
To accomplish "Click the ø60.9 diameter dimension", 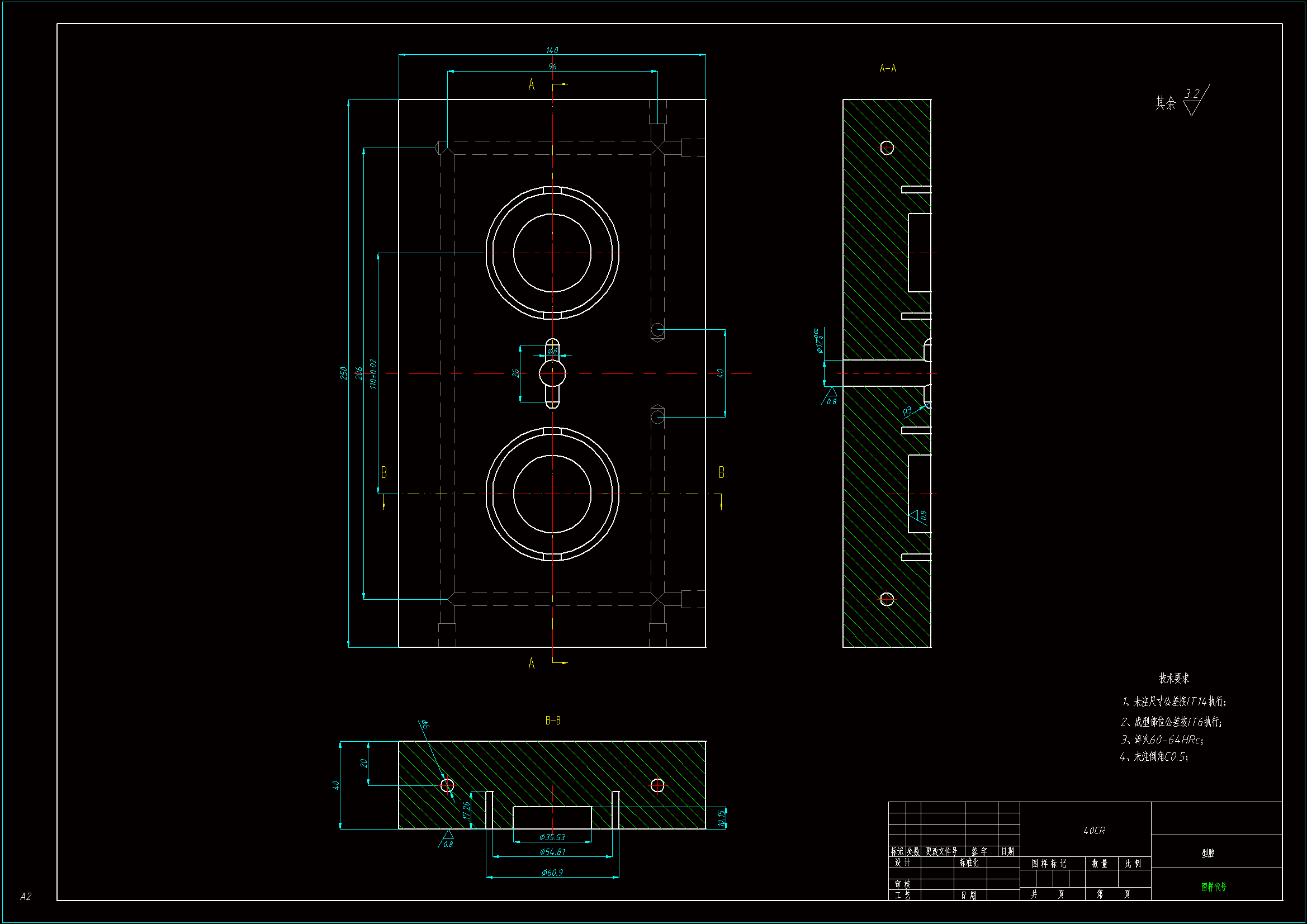I will pos(552,872).
